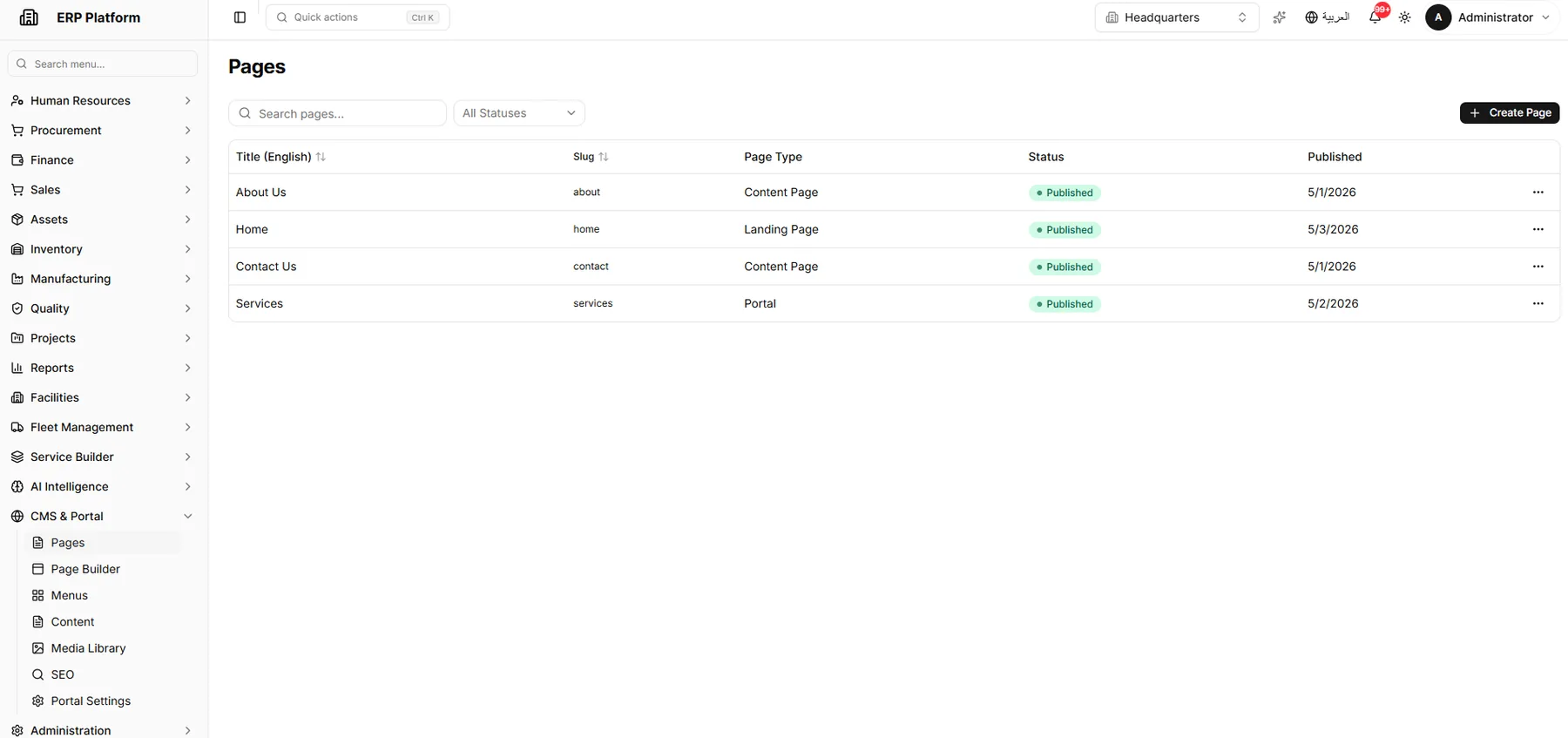Click the Procurement cart icon

17,131
